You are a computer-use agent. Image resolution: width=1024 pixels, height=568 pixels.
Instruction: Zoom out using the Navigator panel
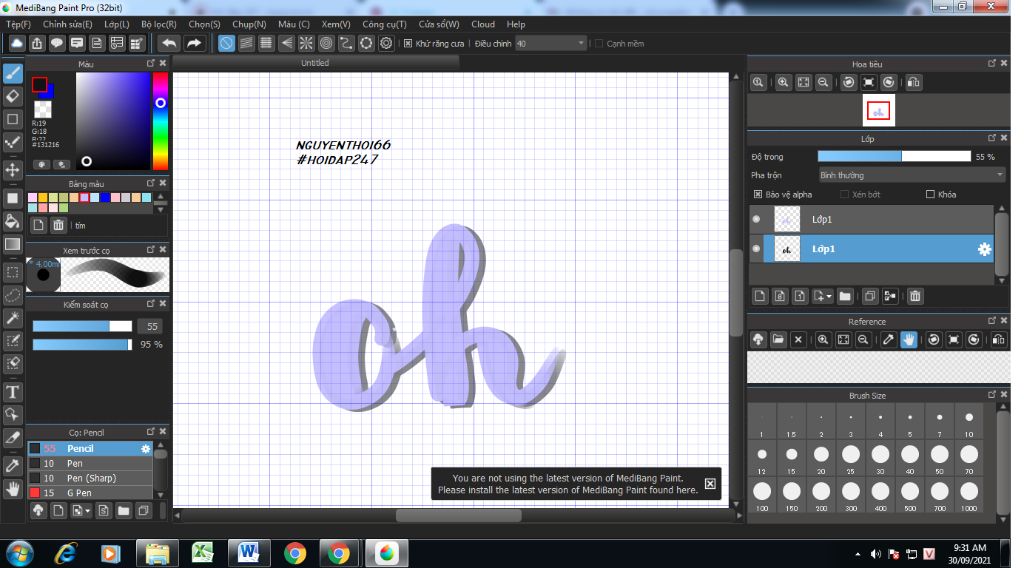pos(823,82)
